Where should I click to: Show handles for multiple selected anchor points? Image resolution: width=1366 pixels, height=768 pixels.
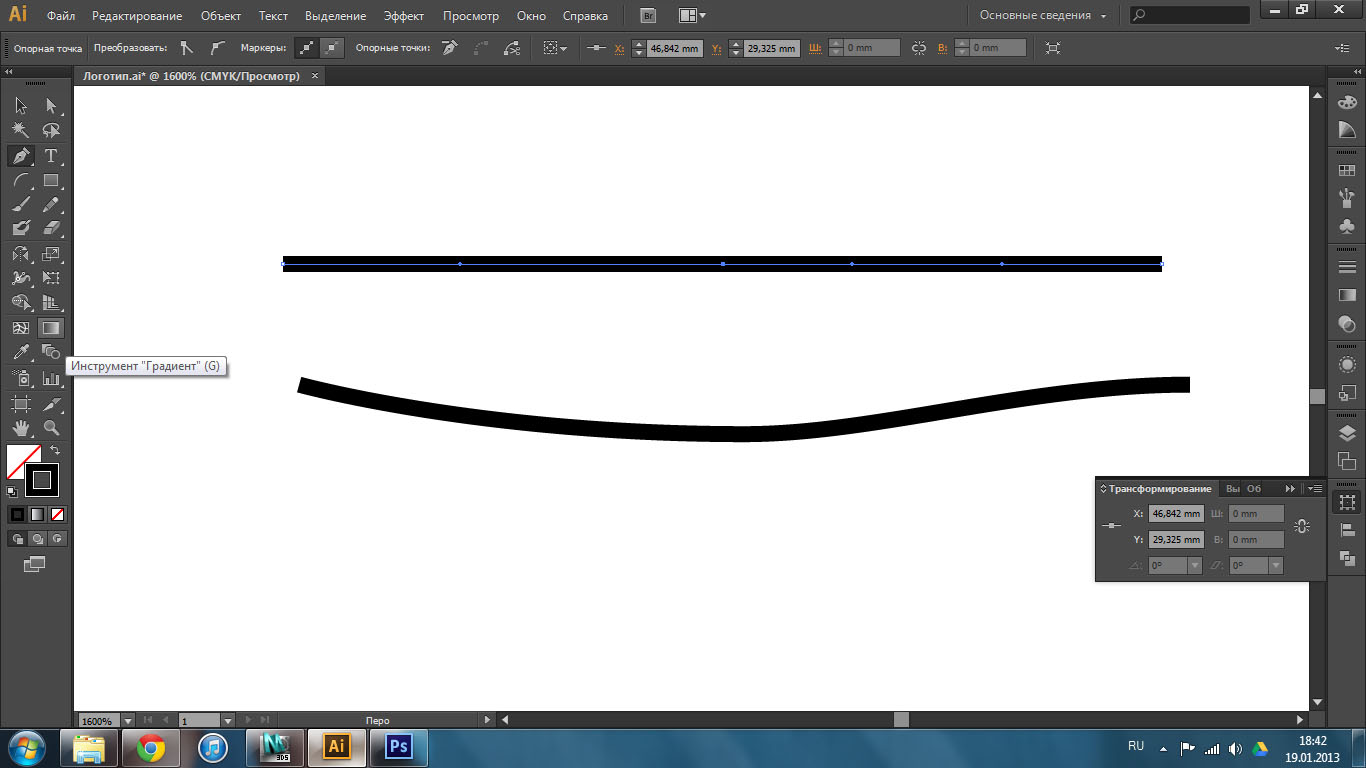(x=307, y=48)
